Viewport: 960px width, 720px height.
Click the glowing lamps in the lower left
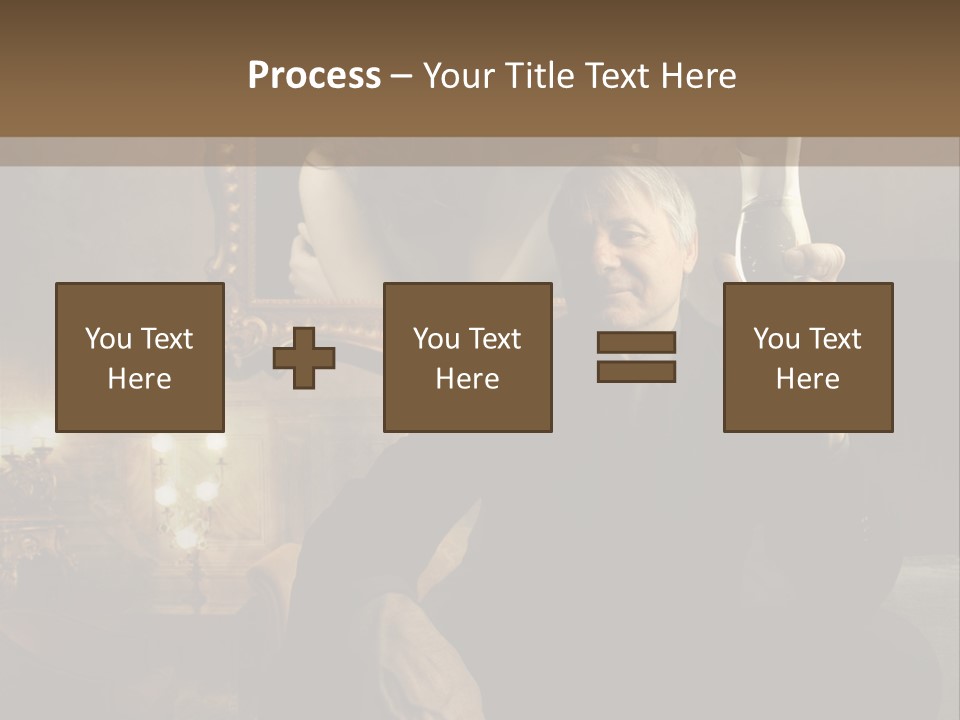click(187, 490)
